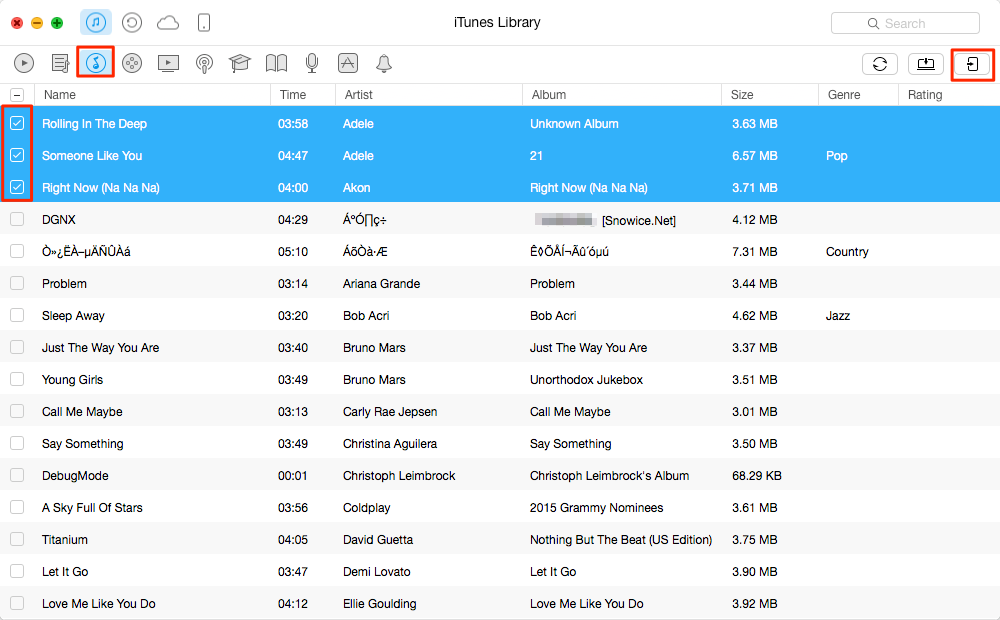Click the Search field
Image resolution: width=1000 pixels, height=620 pixels.
click(x=905, y=23)
